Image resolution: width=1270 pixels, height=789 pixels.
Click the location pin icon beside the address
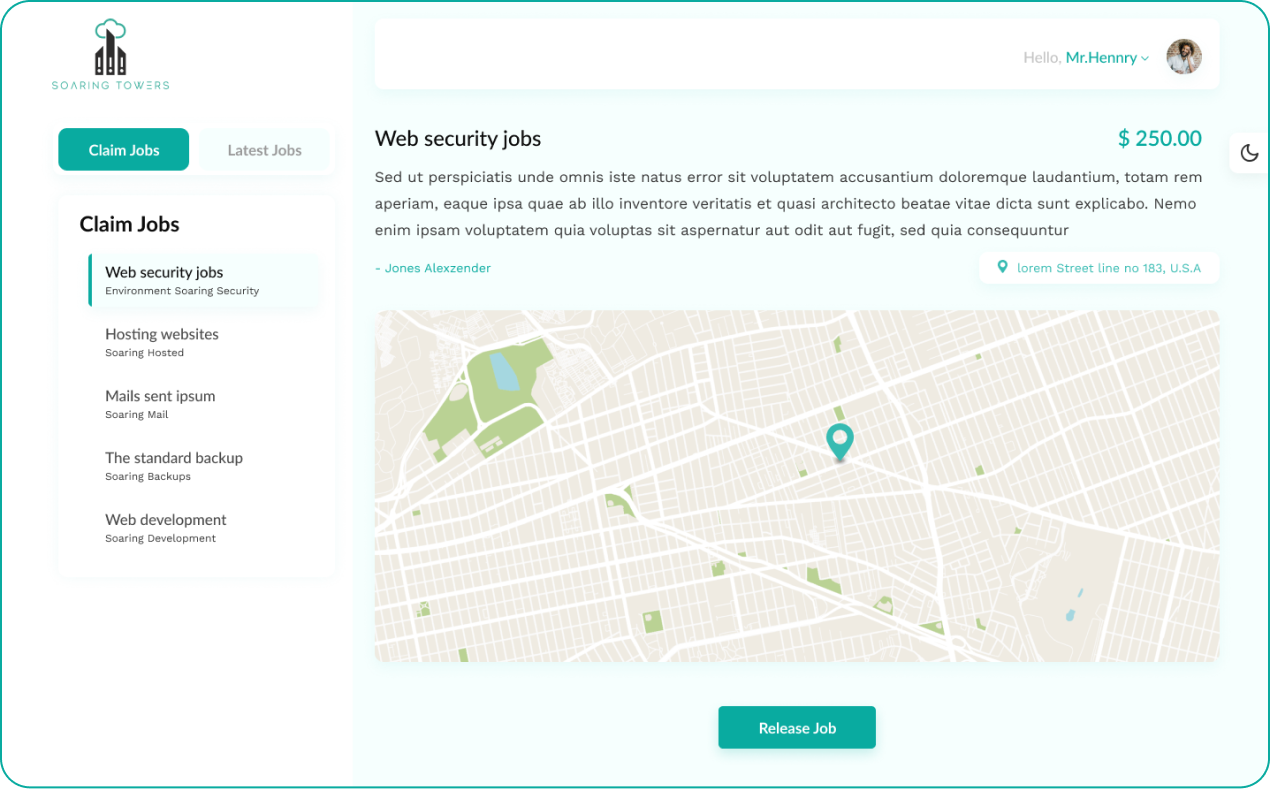[1002, 267]
